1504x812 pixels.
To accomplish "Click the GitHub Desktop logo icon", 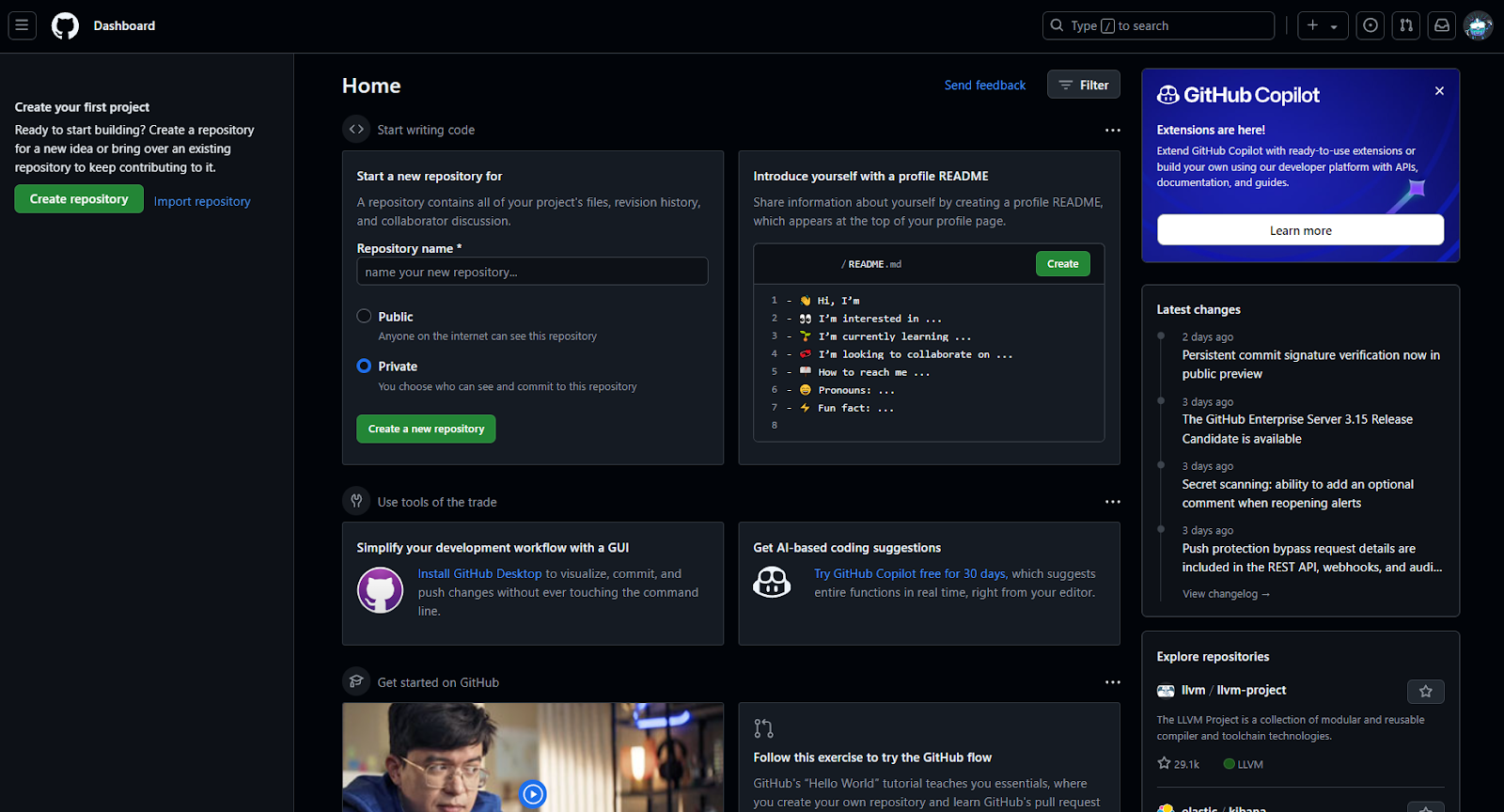I will pyautogui.click(x=381, y=590).
